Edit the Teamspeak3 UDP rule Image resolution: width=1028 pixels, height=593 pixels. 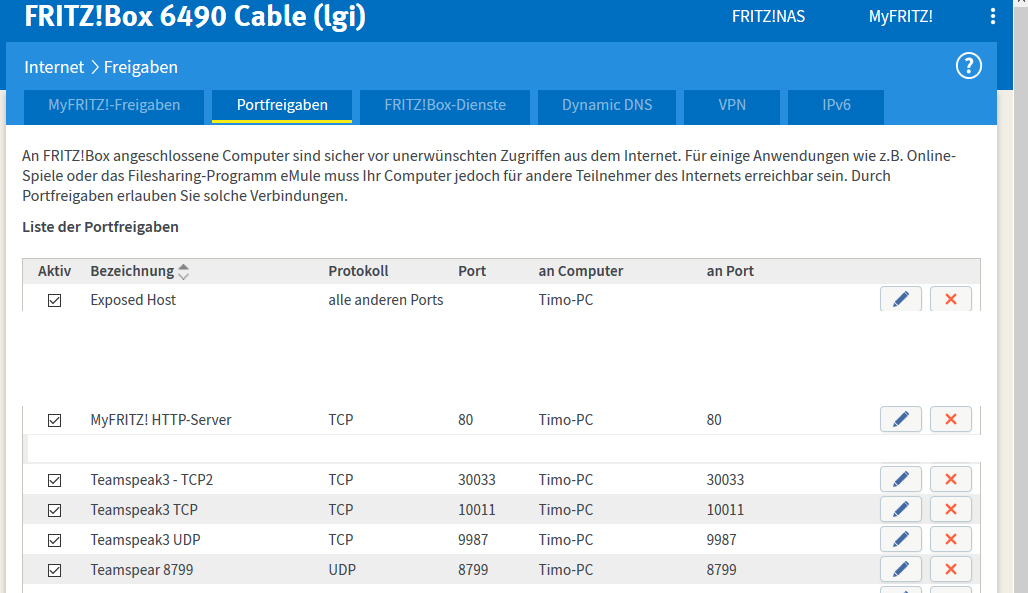coord(900,540)
